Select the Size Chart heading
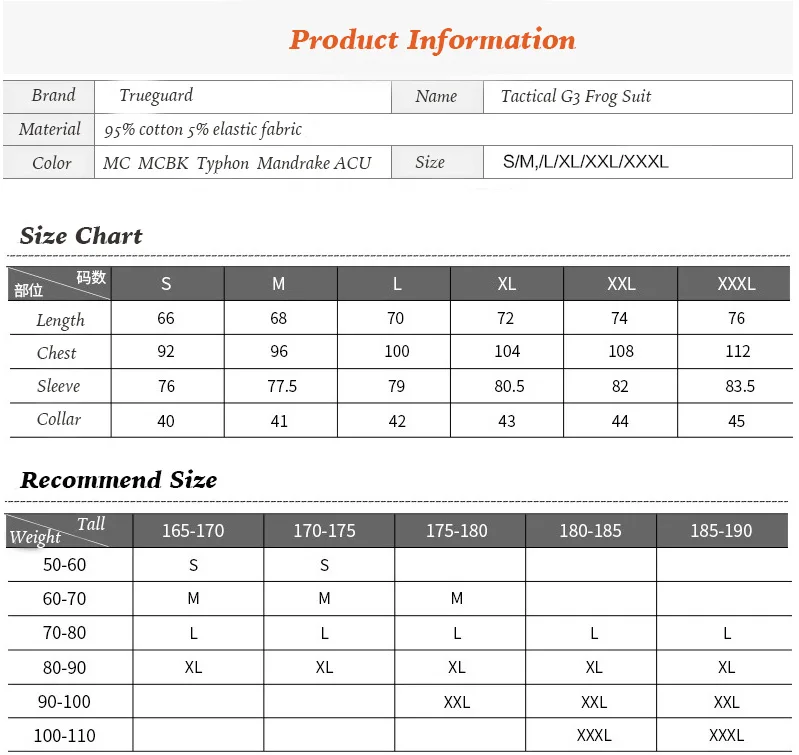This screenshot has height=755, width=799. pyautogui.click(x=81, y=236)
